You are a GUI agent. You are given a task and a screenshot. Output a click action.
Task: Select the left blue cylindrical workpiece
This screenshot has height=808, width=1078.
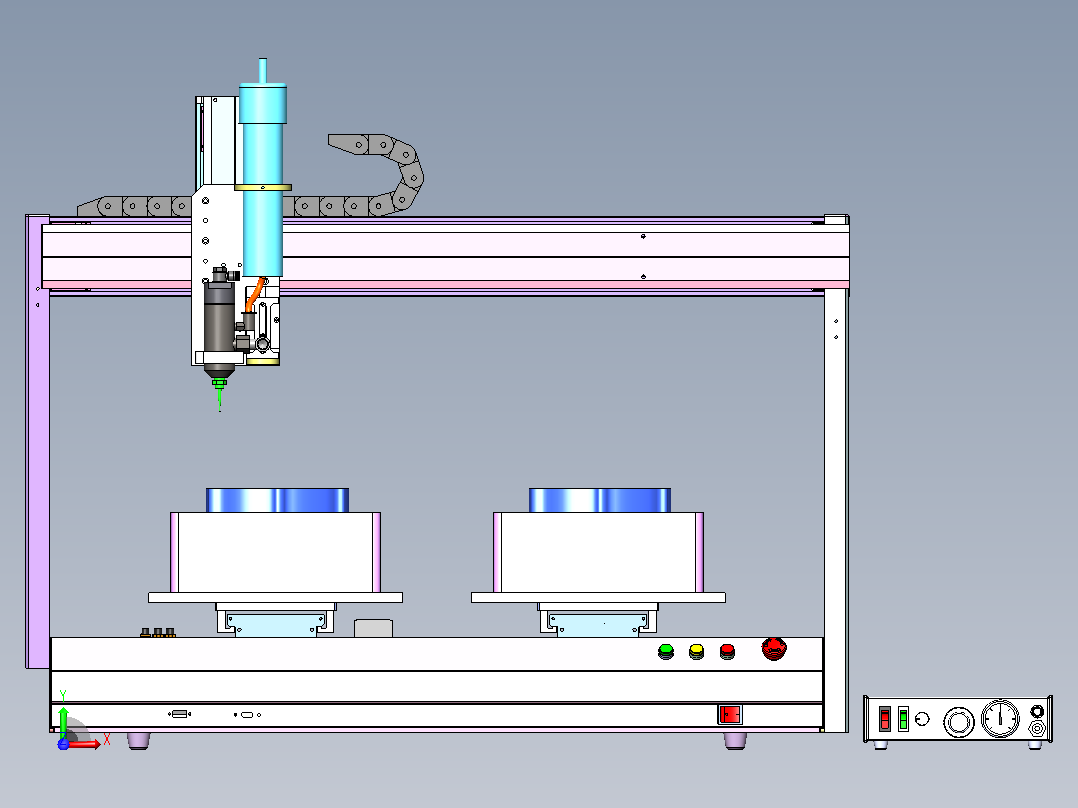[278, 500]
